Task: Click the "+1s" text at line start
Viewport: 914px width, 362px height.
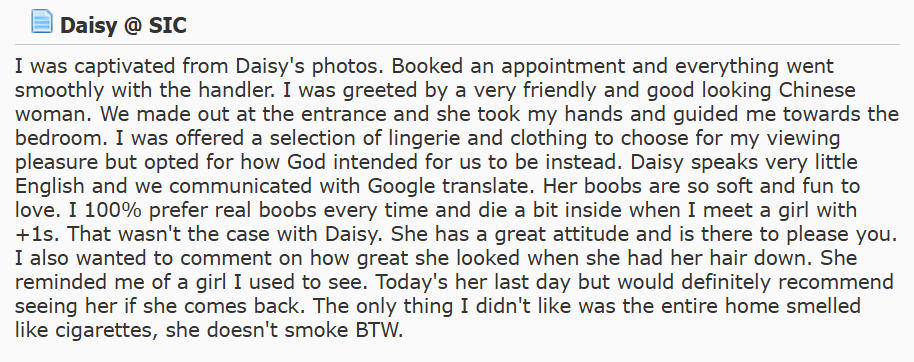Action: (32, 235)
